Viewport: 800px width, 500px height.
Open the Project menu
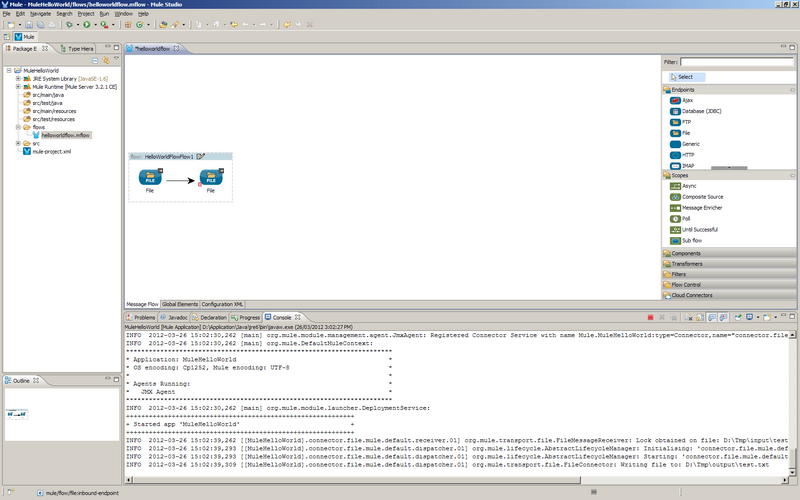(x=86, y=14)
